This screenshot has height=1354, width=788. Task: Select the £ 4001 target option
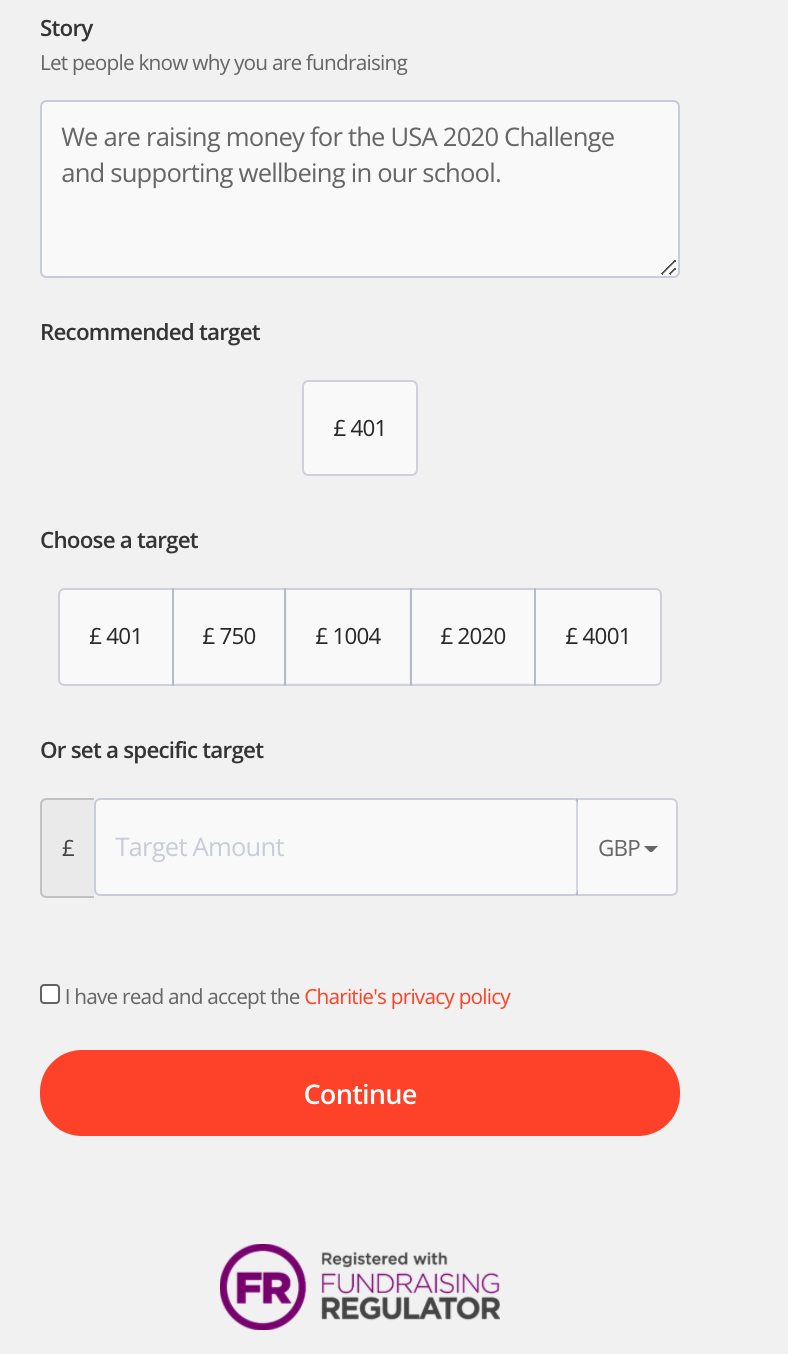(598, 636)
